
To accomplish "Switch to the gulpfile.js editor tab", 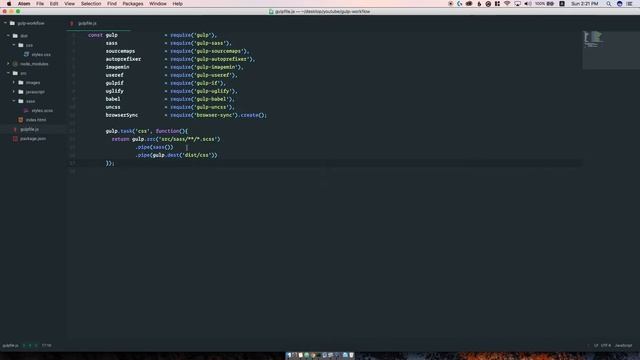I will click(x=98, y=24).
